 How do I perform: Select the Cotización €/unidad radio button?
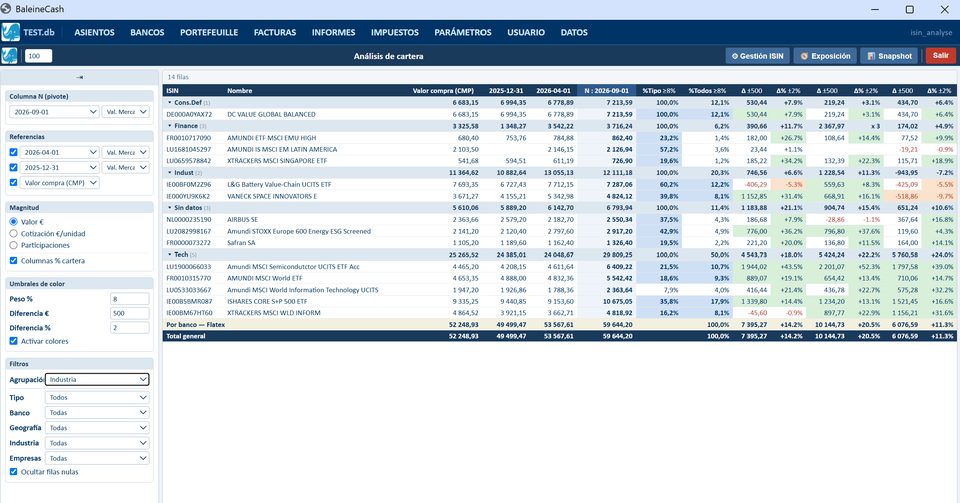(13, 233)
